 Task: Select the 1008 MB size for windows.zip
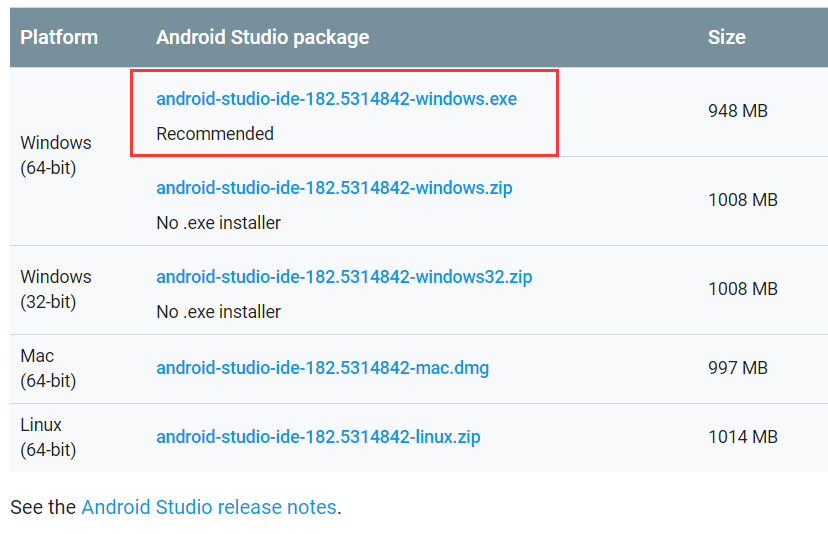click(x=742, y=200)
